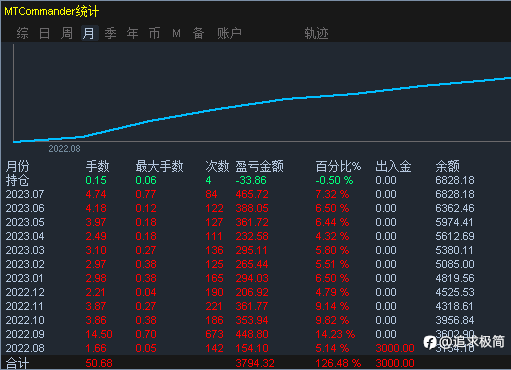Switch to the 账户 account tab
The width and height of the screenshot is (511, 370).
click(x=229, y=33)
